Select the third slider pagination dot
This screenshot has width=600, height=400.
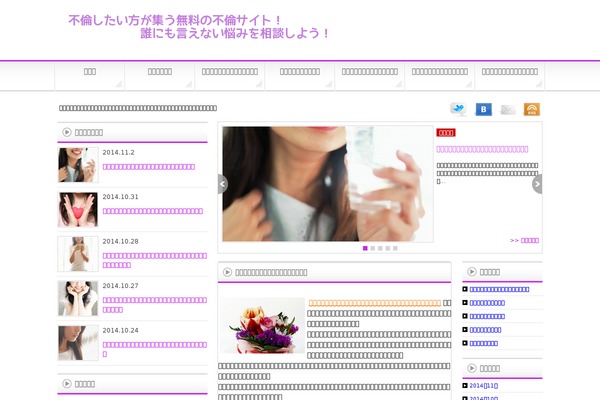380,248
